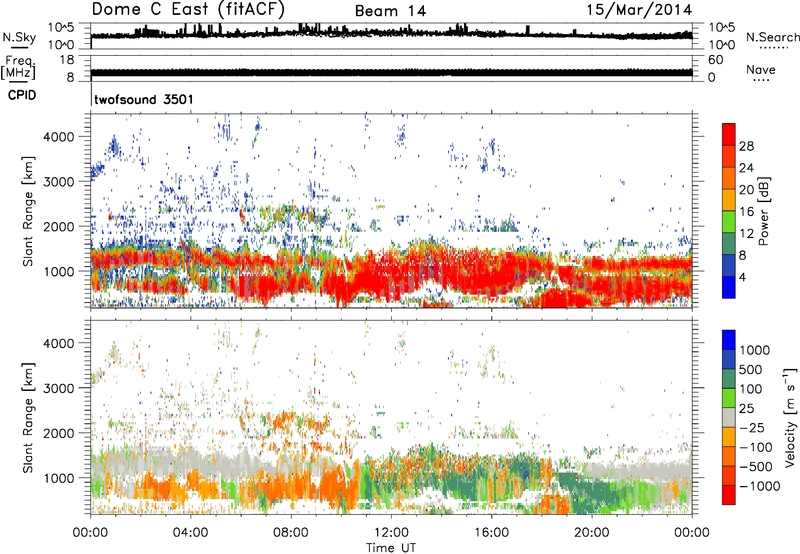This screenshot has width=800, height=554.
Task: Click the red top segment of Power colorbar
Action: point(729,134)
